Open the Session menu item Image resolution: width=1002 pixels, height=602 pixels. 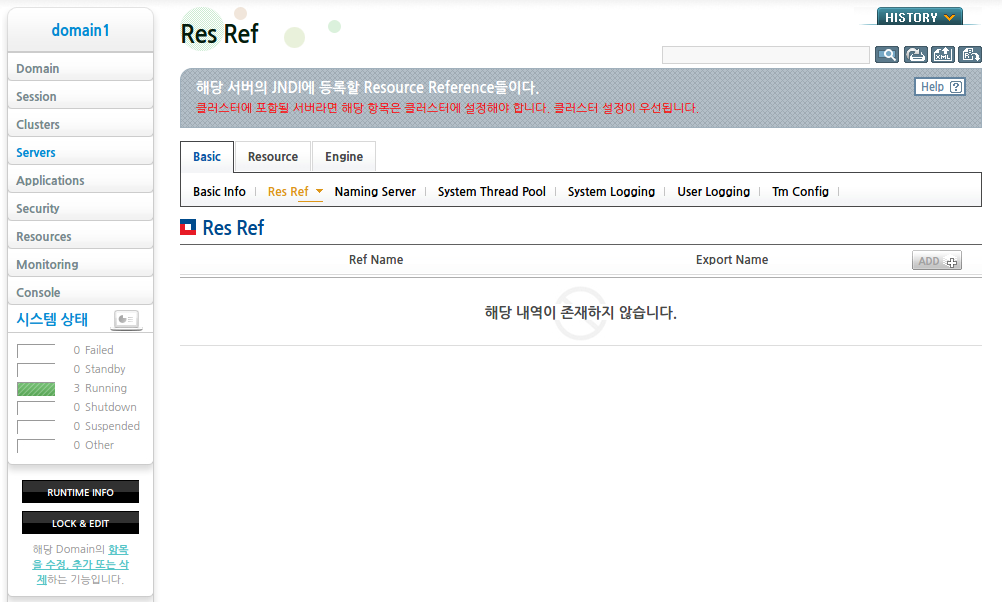[81, 96]
